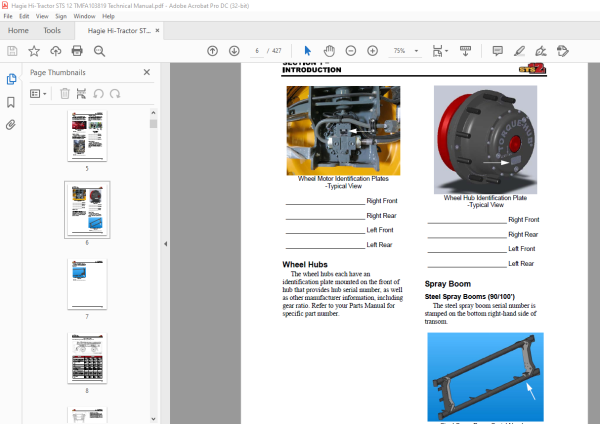Go to previous page arrow icon
Image resolution: width=600 pixels, height=424 pixels.
[x=212, y=51]
